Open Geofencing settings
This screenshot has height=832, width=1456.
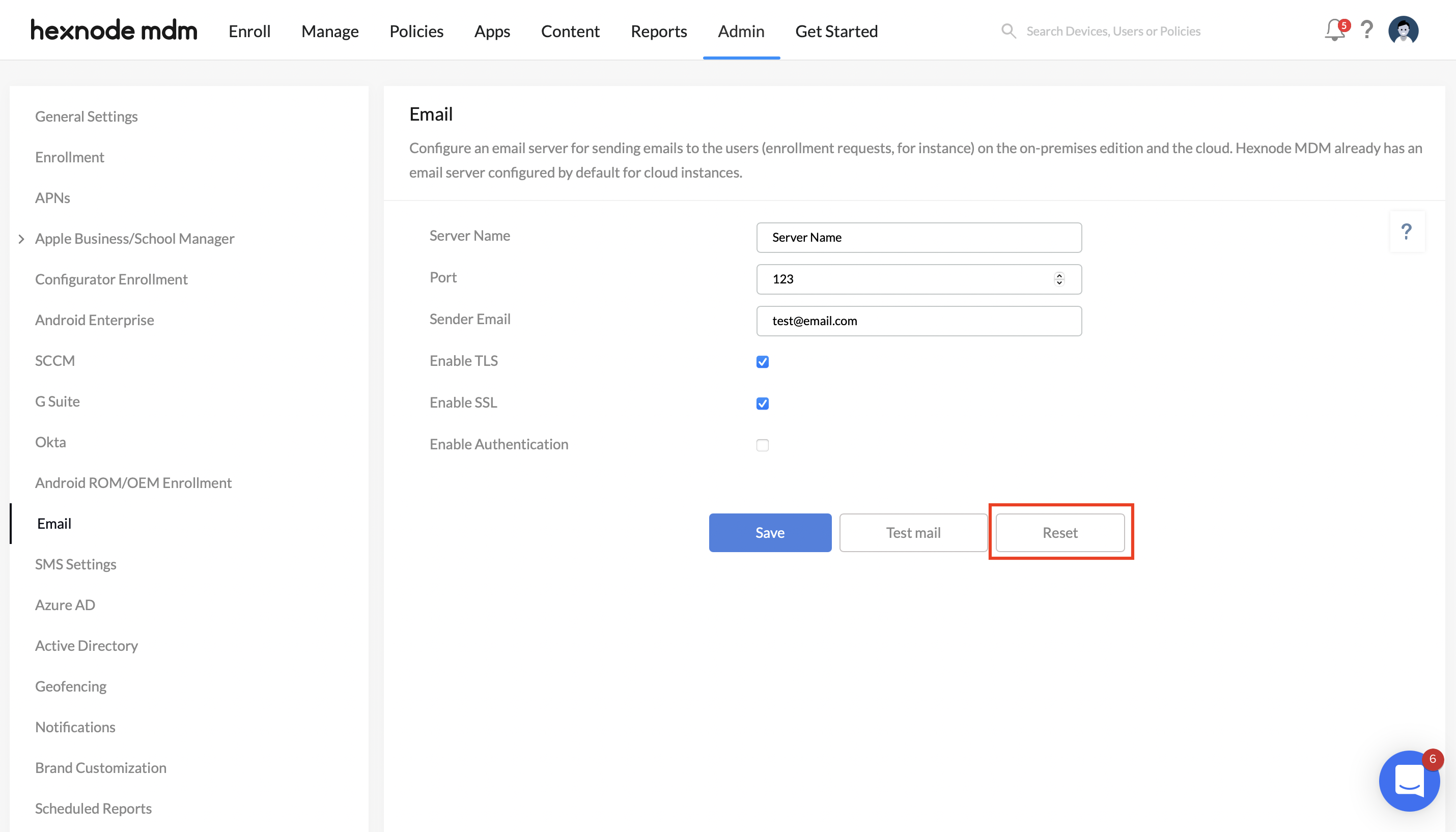[x=70, y=686]
